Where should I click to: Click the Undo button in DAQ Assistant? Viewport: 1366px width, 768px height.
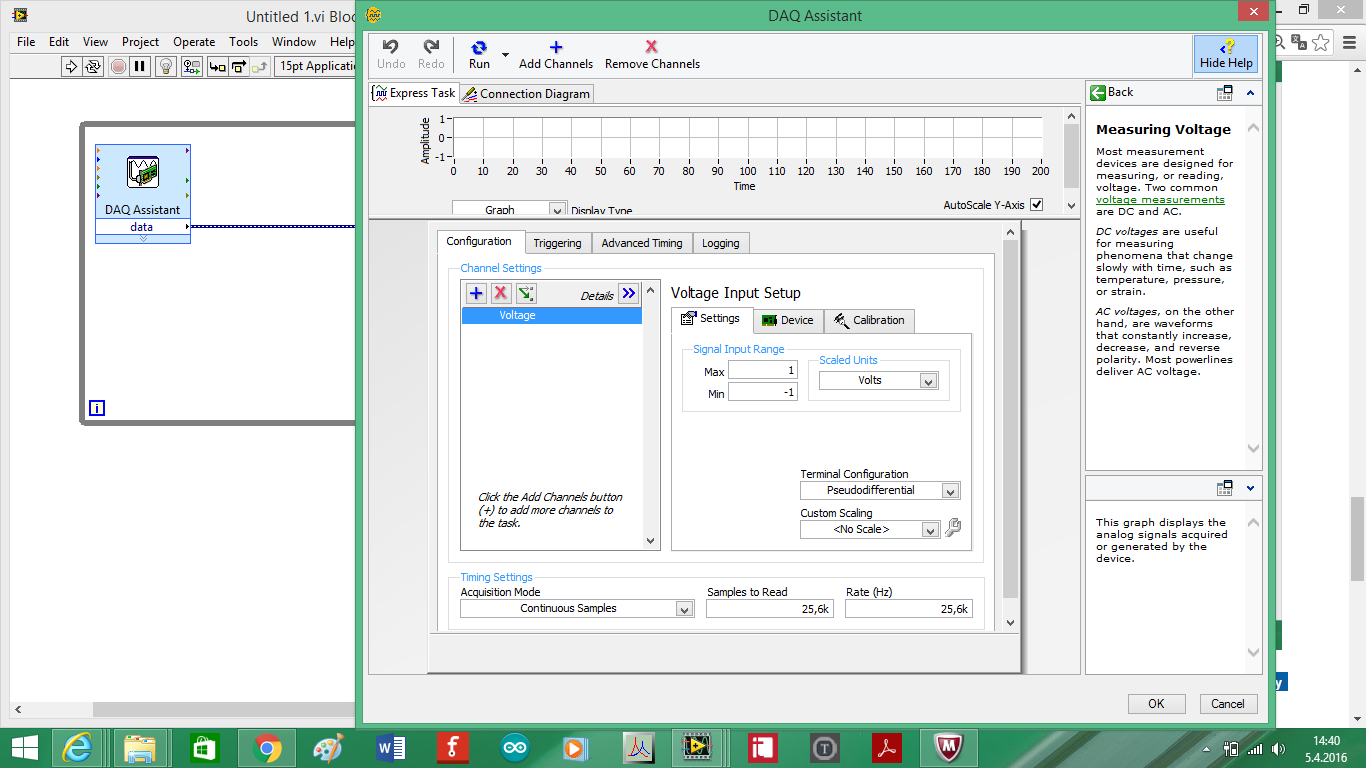pos(391,54)
